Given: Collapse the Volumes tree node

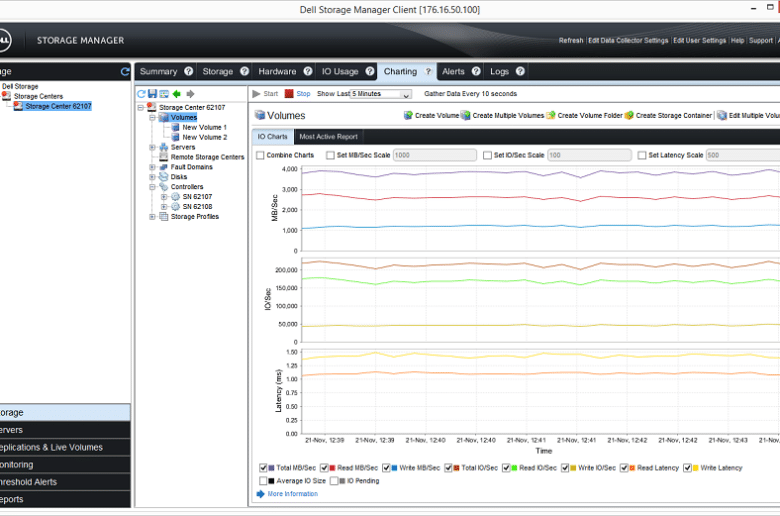Looking at the screenshot, I should (x=153, y=117).
